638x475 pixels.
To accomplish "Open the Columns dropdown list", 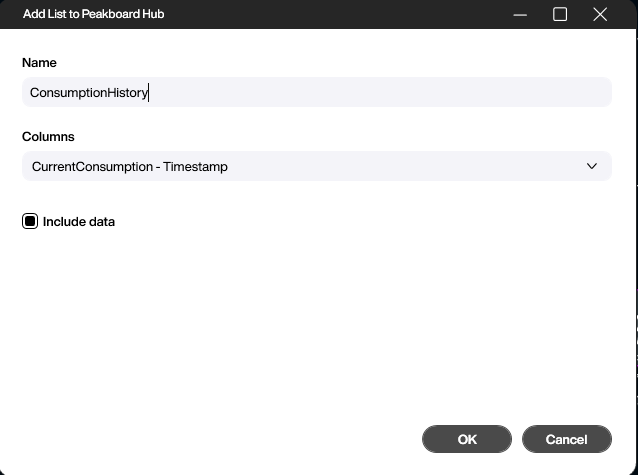I will [317, 166].
